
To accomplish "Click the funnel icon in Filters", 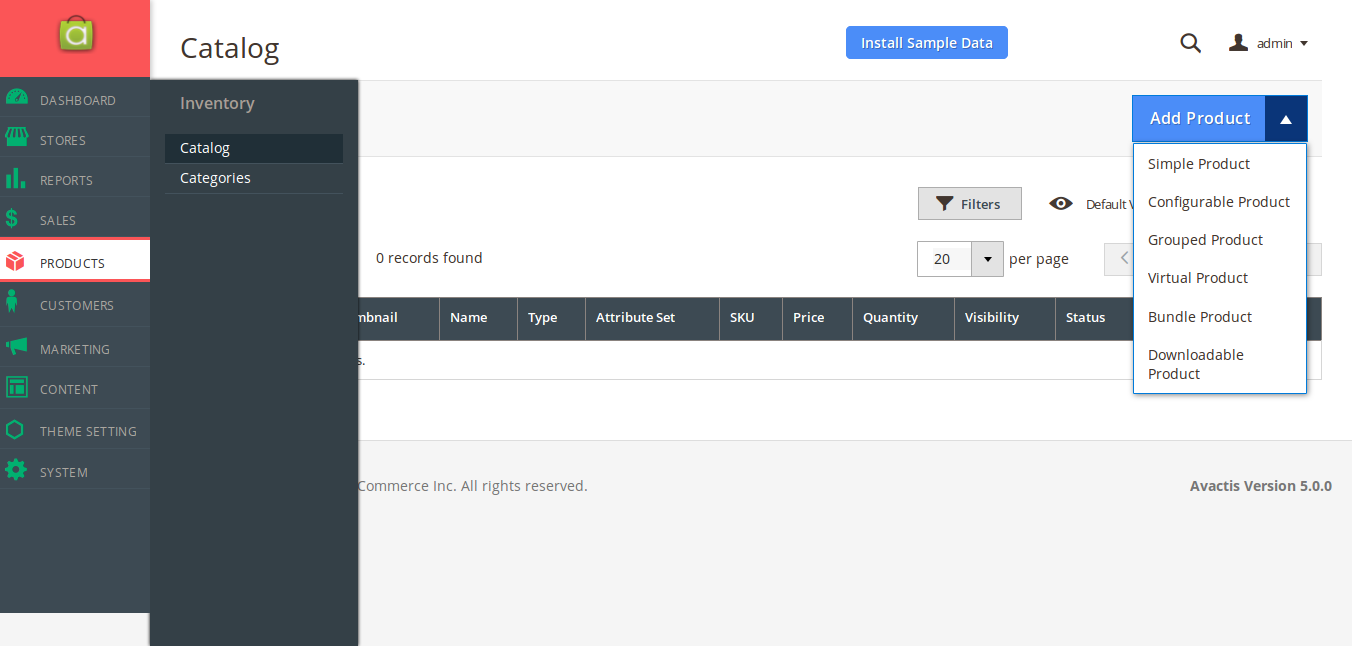I will click(x=944, y=204).
